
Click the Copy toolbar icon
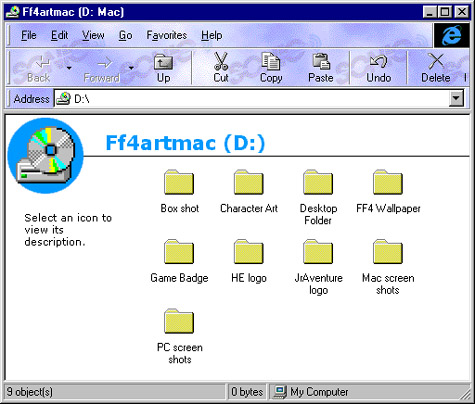(271, 61)
